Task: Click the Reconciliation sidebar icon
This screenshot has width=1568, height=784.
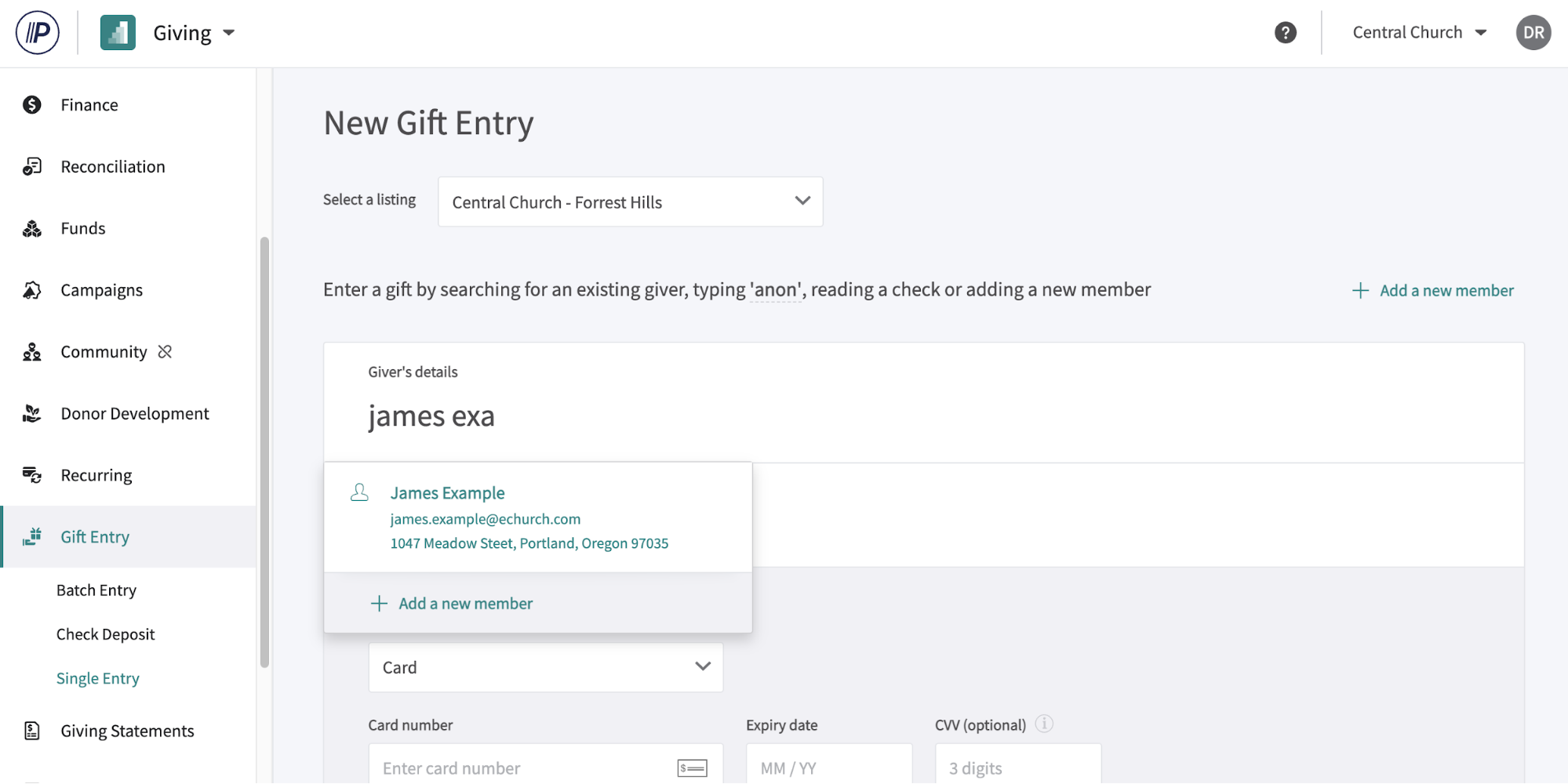Action: point(32,166)
